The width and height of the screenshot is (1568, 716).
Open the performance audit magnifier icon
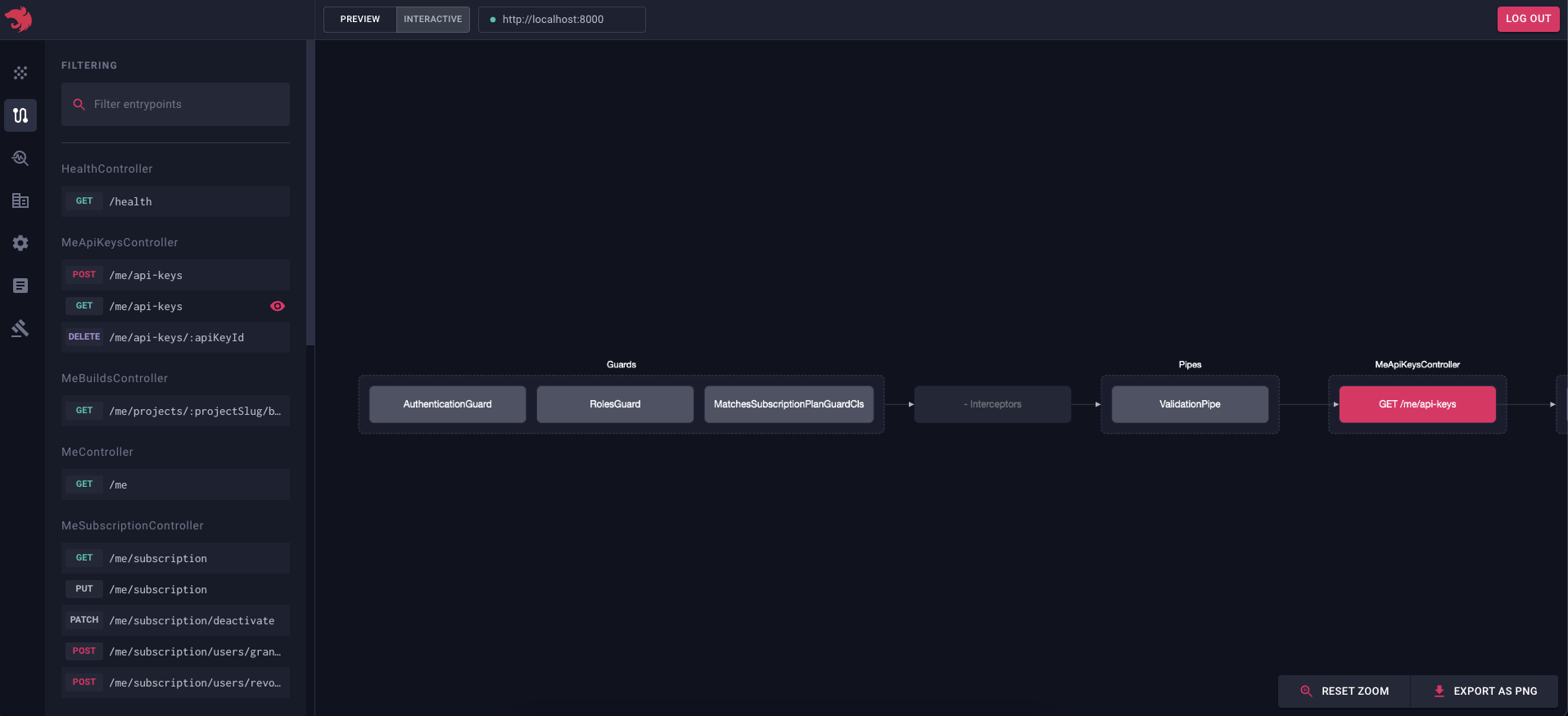coord(20,158)
